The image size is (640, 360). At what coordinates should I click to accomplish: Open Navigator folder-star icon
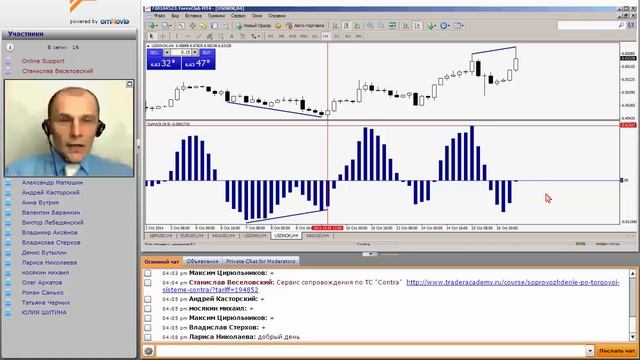[x=203, y=26]
